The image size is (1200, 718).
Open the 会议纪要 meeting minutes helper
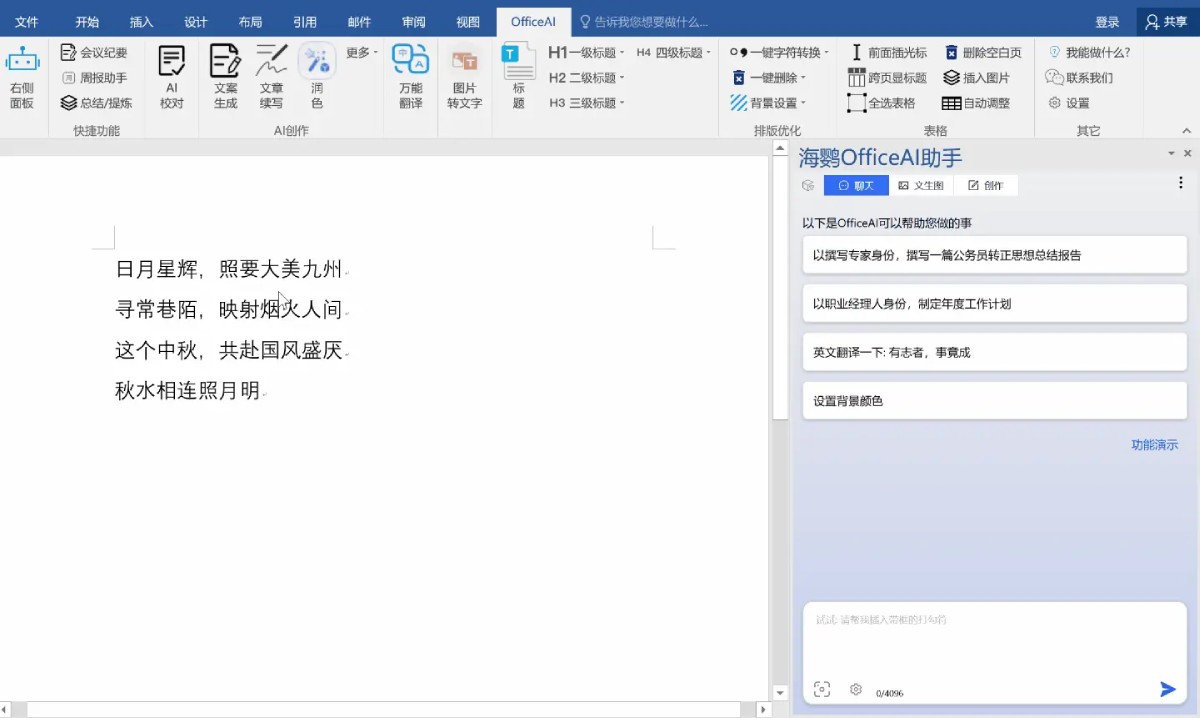95,52
